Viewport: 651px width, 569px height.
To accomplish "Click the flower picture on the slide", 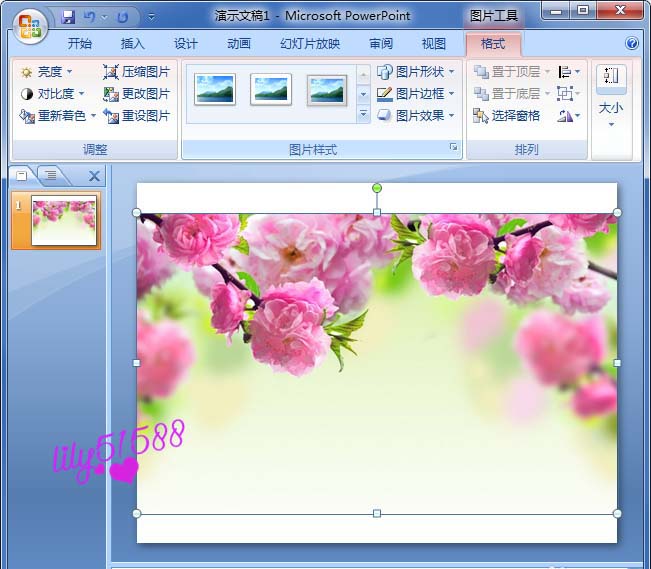I will click(377, 363).
